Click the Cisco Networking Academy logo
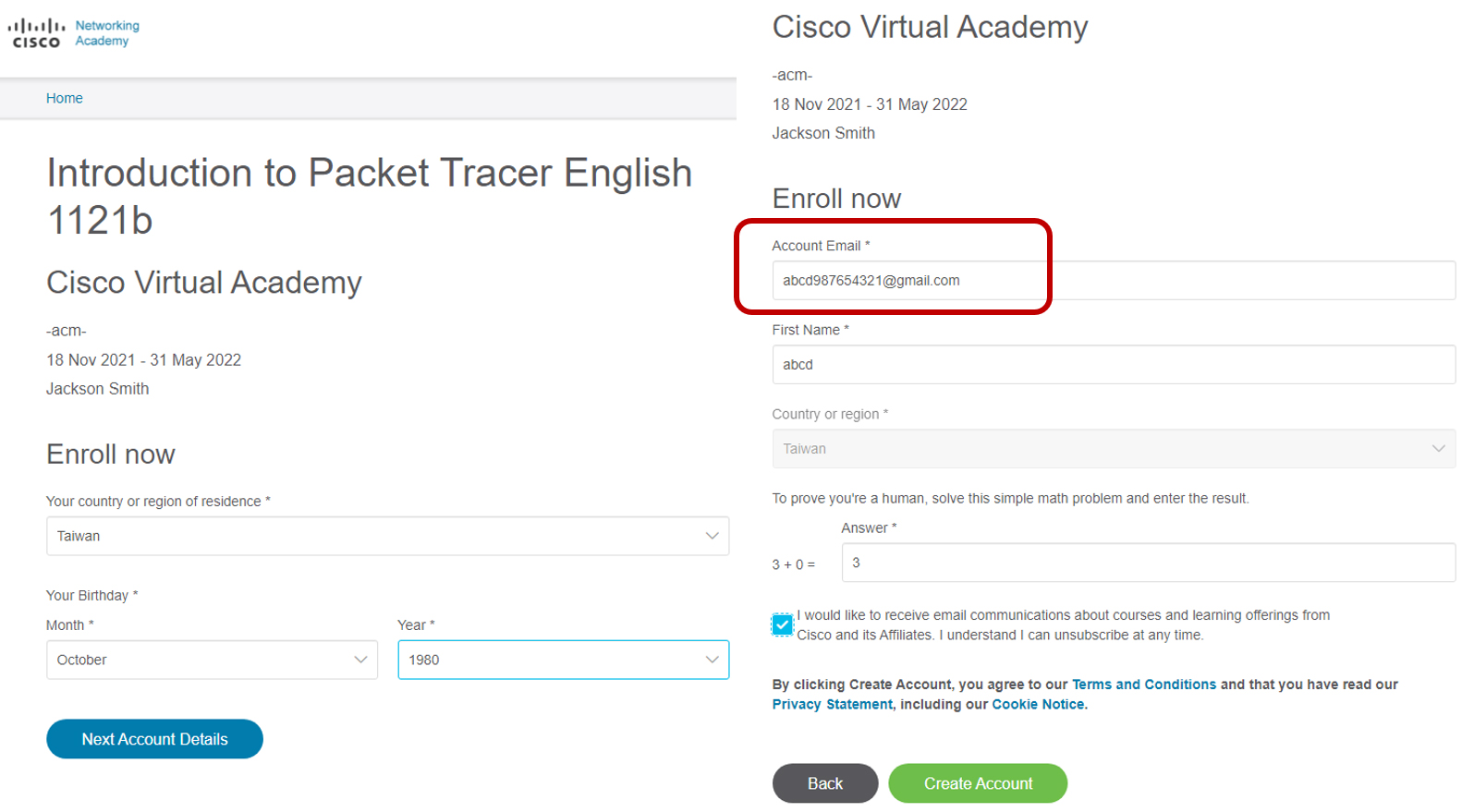 (x=74, y=33)
